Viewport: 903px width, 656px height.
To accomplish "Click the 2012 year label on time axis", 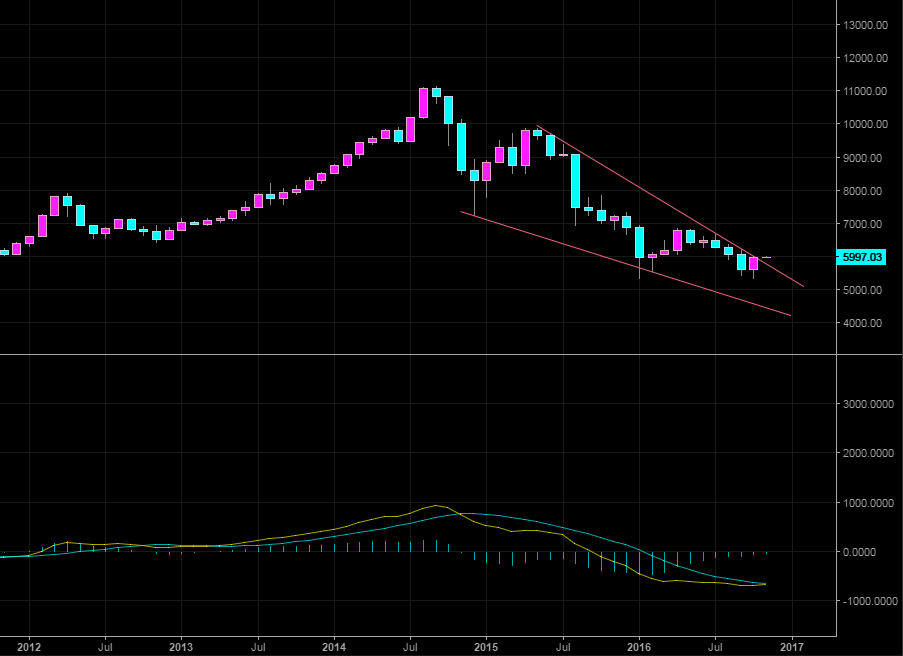I will 29,647.
